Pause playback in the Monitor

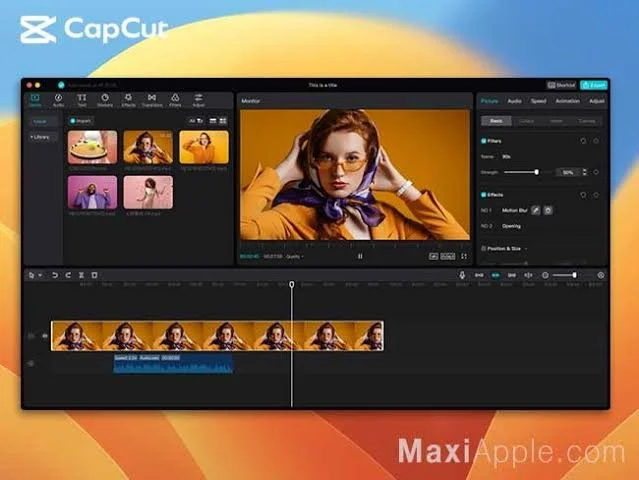tap(360, 256)
